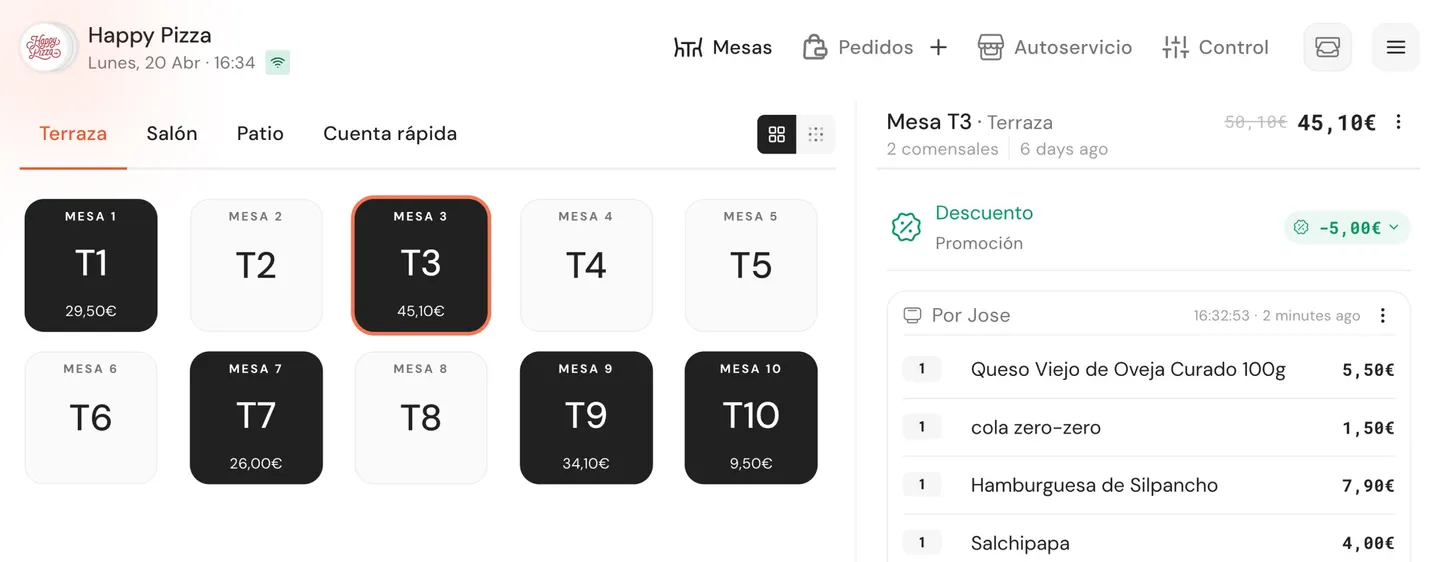Image resolution: width=1440 pixels, height=562 pixels.
Task: Open the Control section
Action: [x=1215, y=47]
